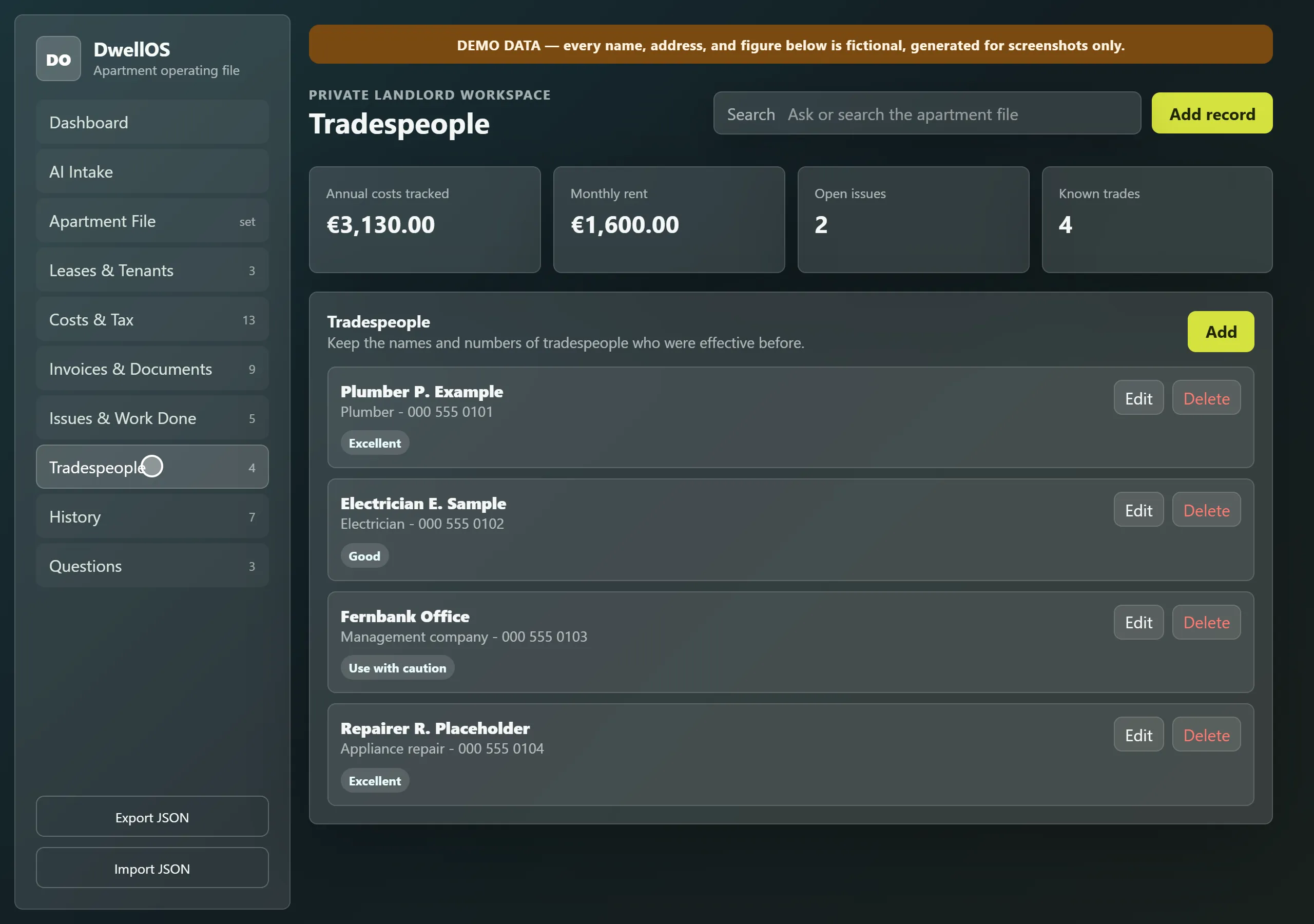1314x924 pixels.
Task: Click the Known trades card
Action: pyautogui.click(x=1157, y=220)
